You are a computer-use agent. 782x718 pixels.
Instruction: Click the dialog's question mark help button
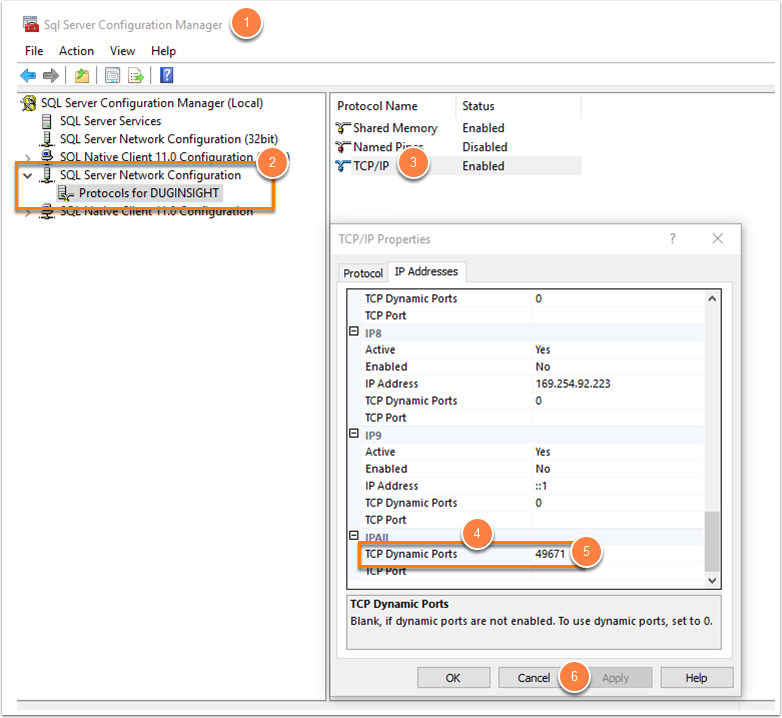click(673, 239)
